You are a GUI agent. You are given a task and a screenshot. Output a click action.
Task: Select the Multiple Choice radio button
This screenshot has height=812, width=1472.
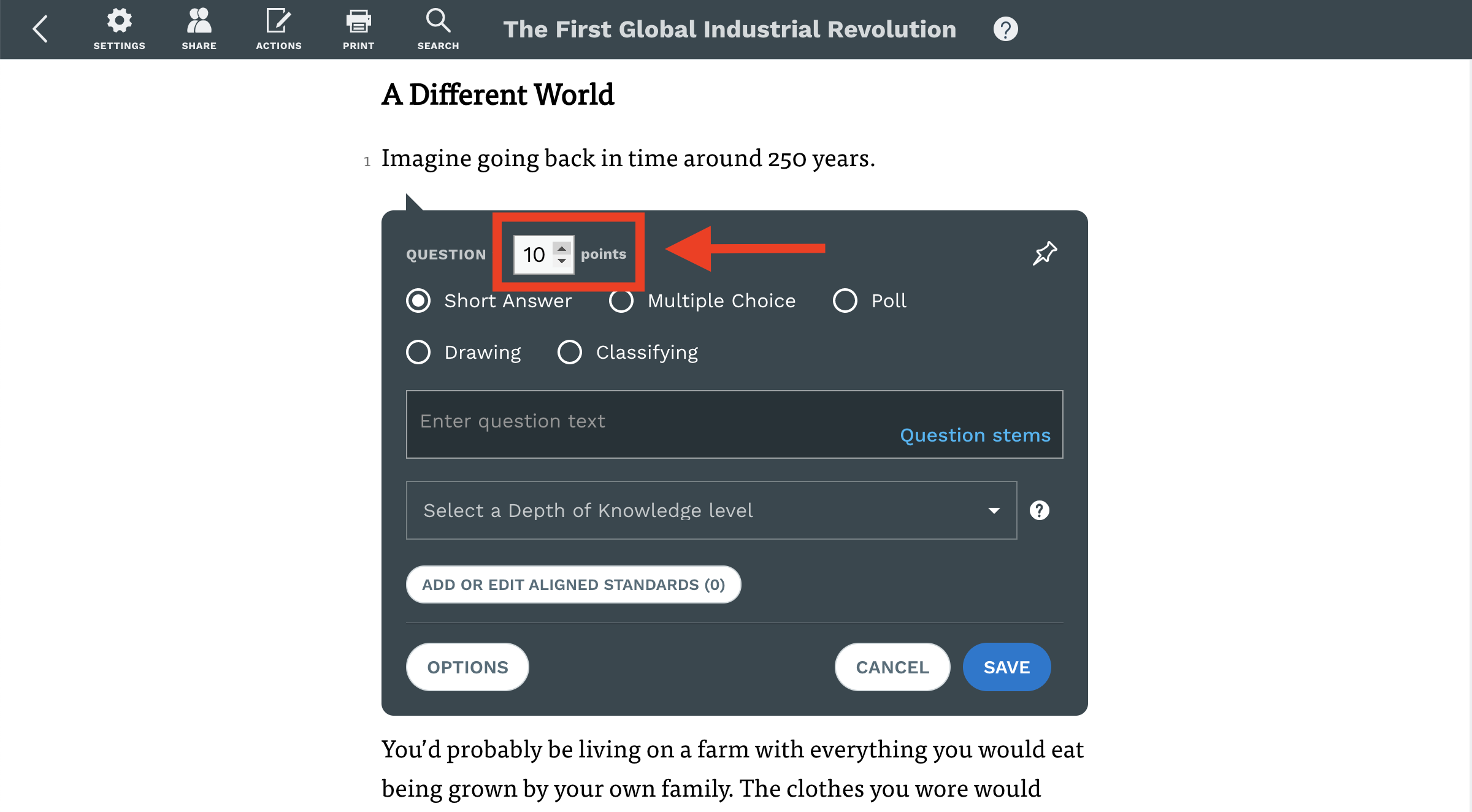(621, 301)
